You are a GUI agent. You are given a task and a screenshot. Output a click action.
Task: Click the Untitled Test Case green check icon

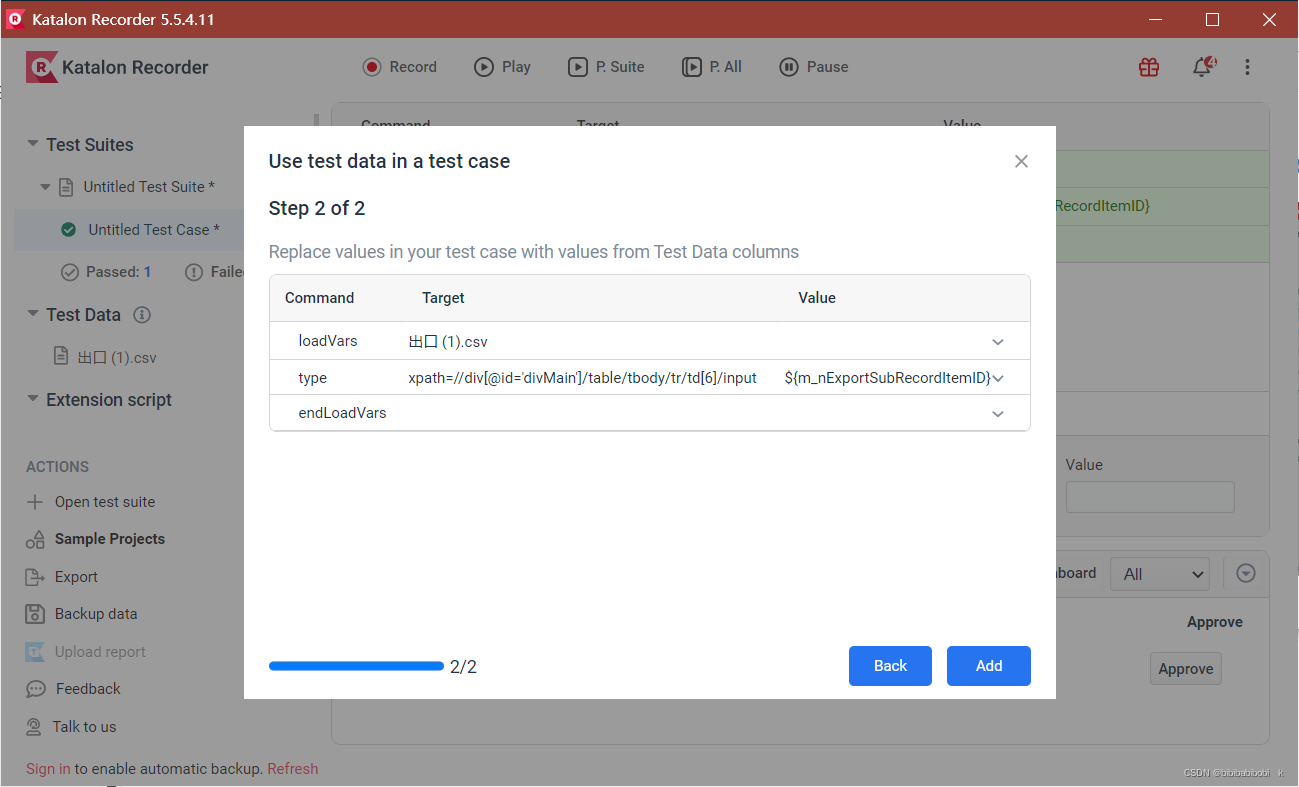click(x=69, y=230)
